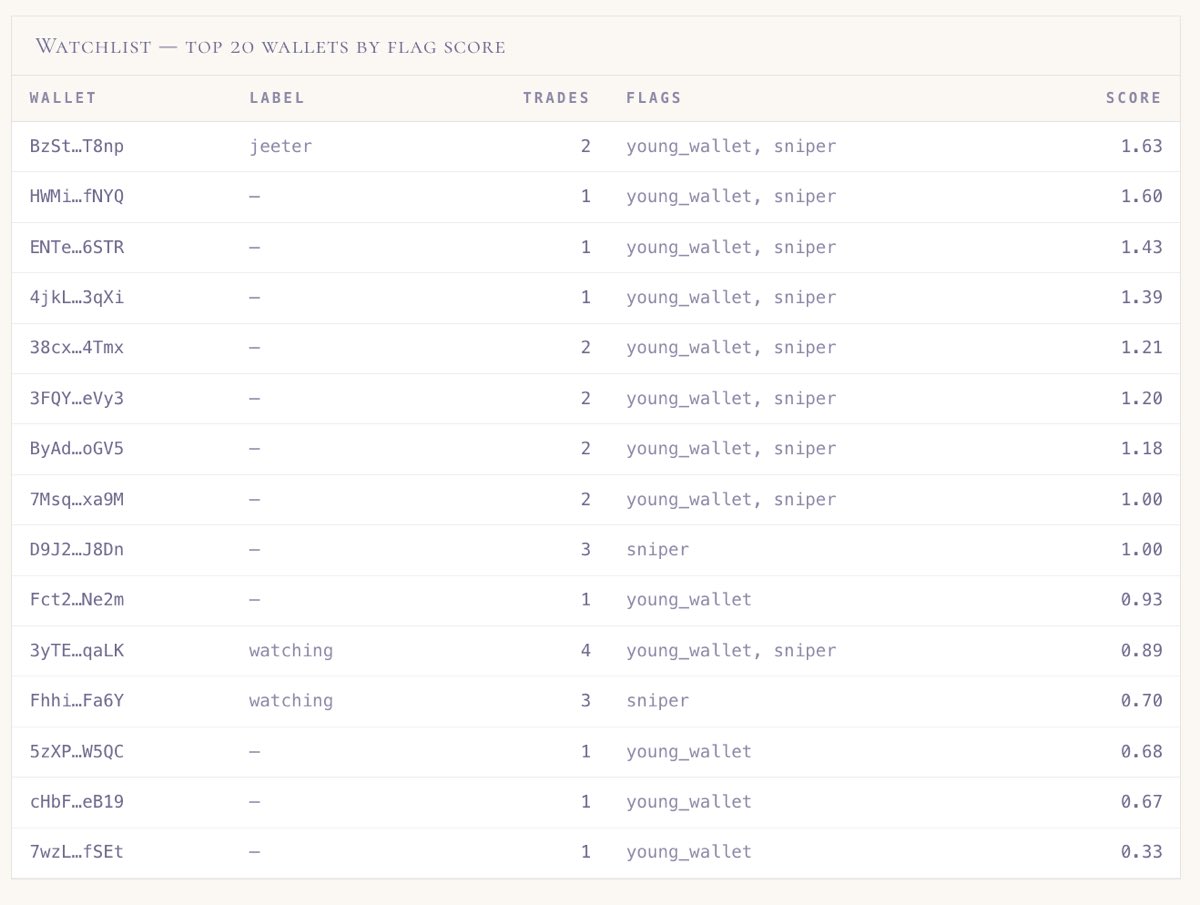This screenshot has width=1200, height=905.
Task: Click young_wallet flag in Fct2…Ne2m row
Action: [x=689, y=599]
